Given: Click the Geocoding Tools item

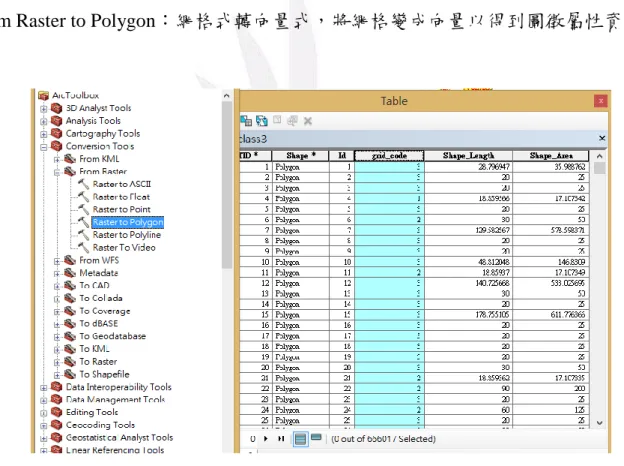Looking at the screenshot, I should pos(100,425).
